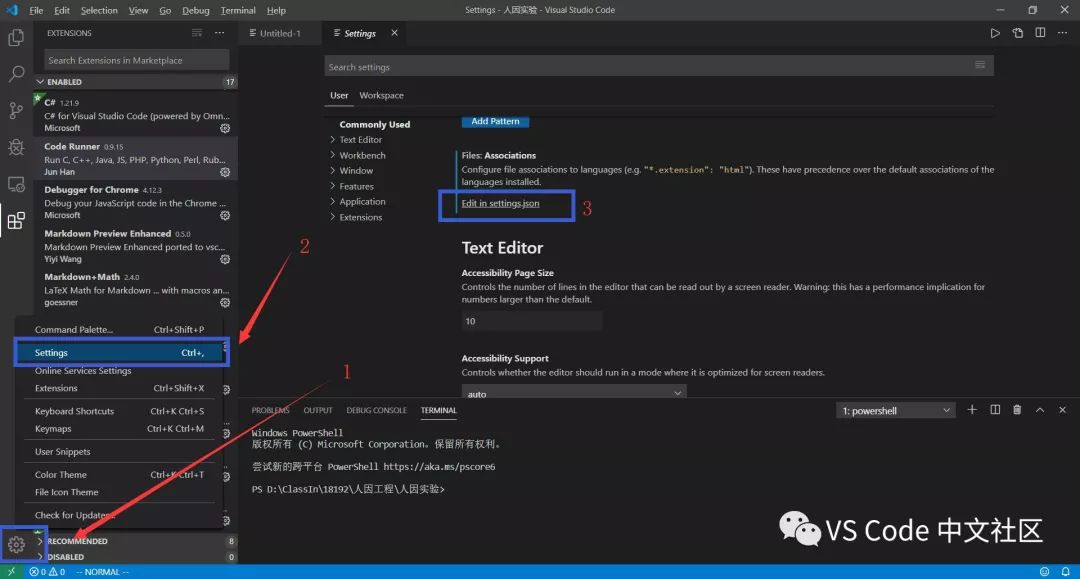
Task: Choose Settings from the gear menu
Action: 120,352
